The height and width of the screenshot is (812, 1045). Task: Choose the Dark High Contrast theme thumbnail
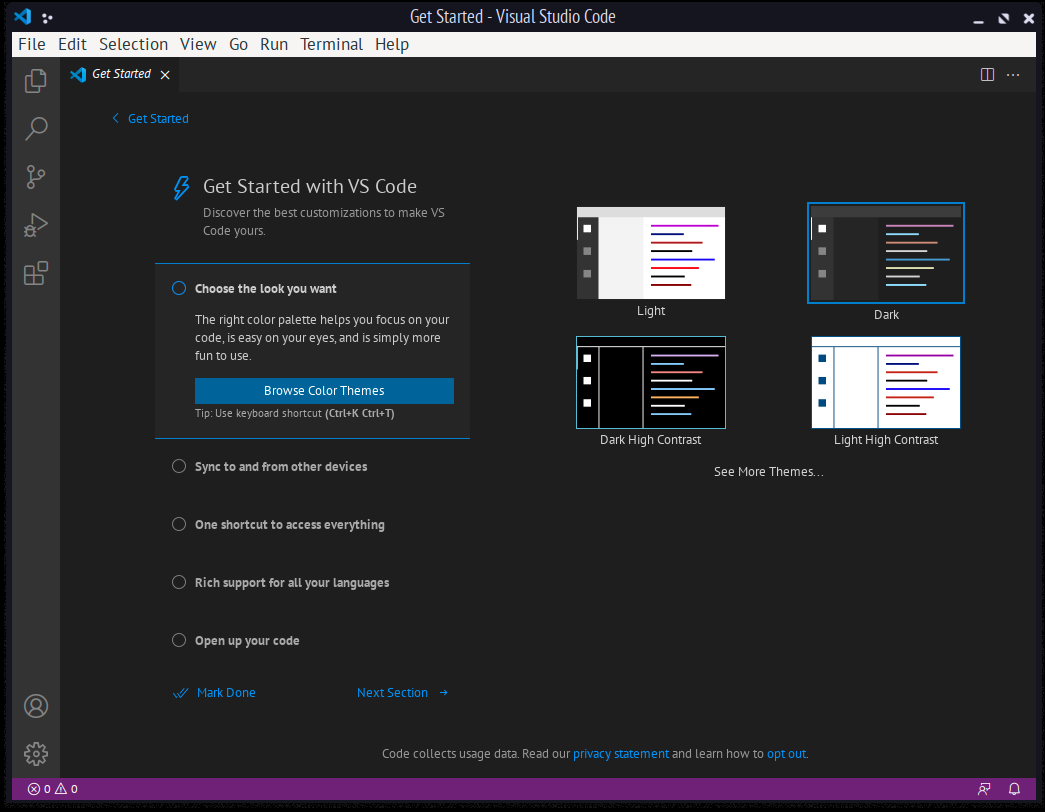650,382
